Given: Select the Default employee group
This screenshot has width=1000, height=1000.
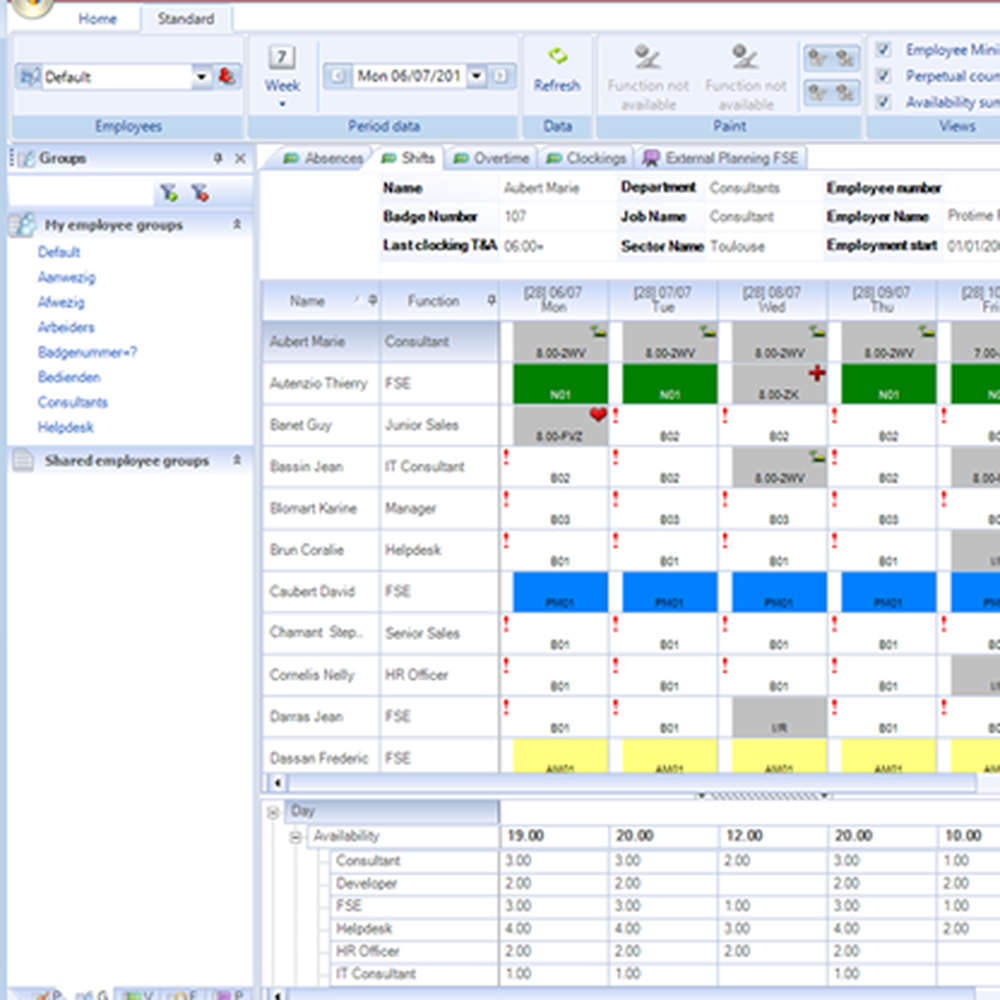Looking at the screenshot, I should [59, 252].
